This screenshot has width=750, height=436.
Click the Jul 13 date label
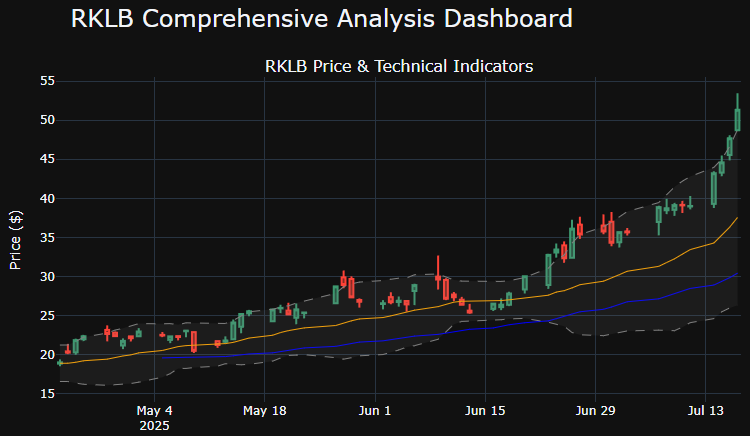706,411
